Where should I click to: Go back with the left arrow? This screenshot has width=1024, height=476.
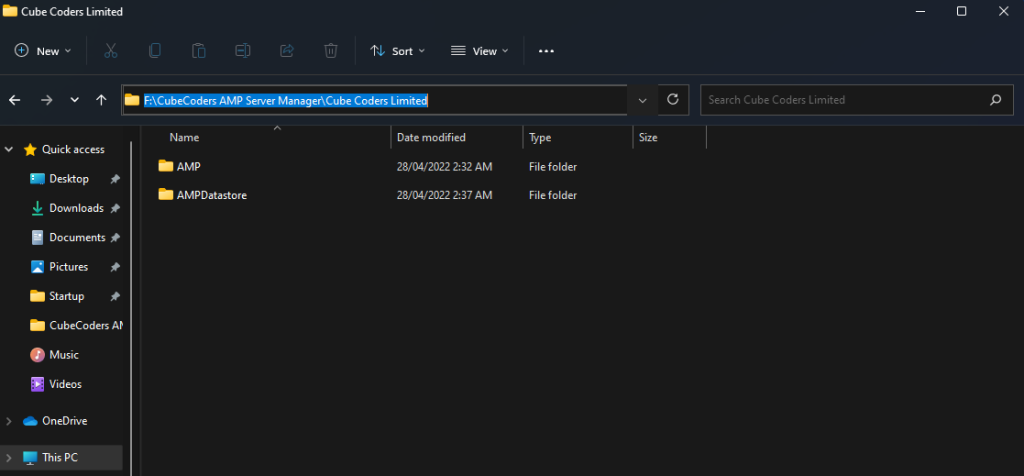(14, 100)
